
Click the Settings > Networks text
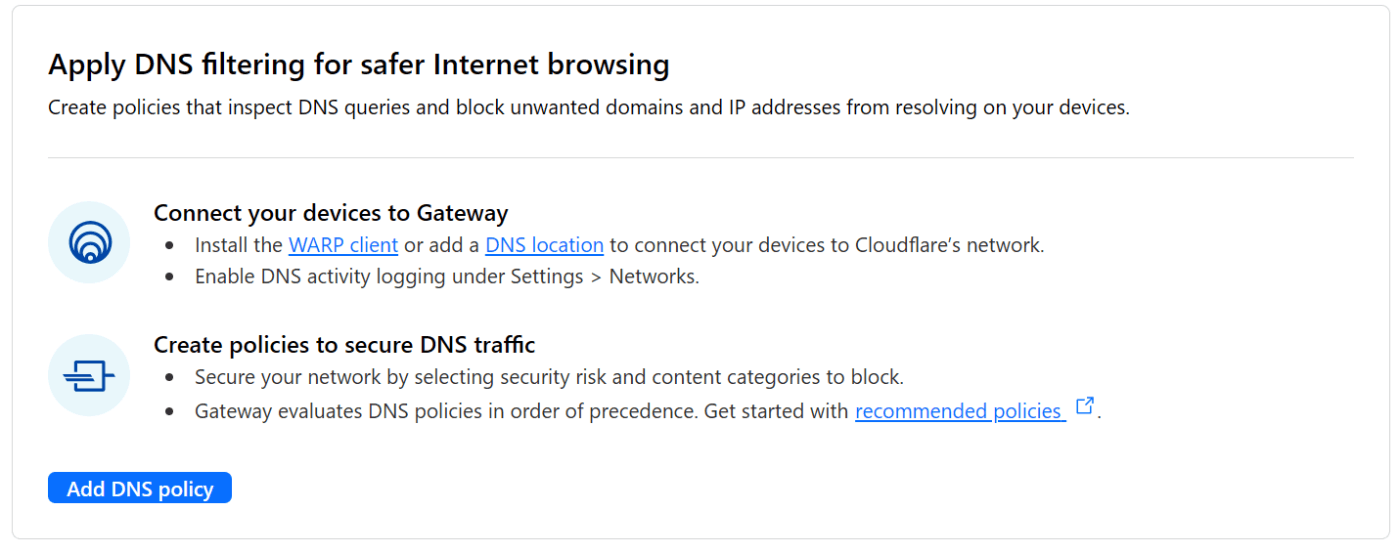(610, 277)
